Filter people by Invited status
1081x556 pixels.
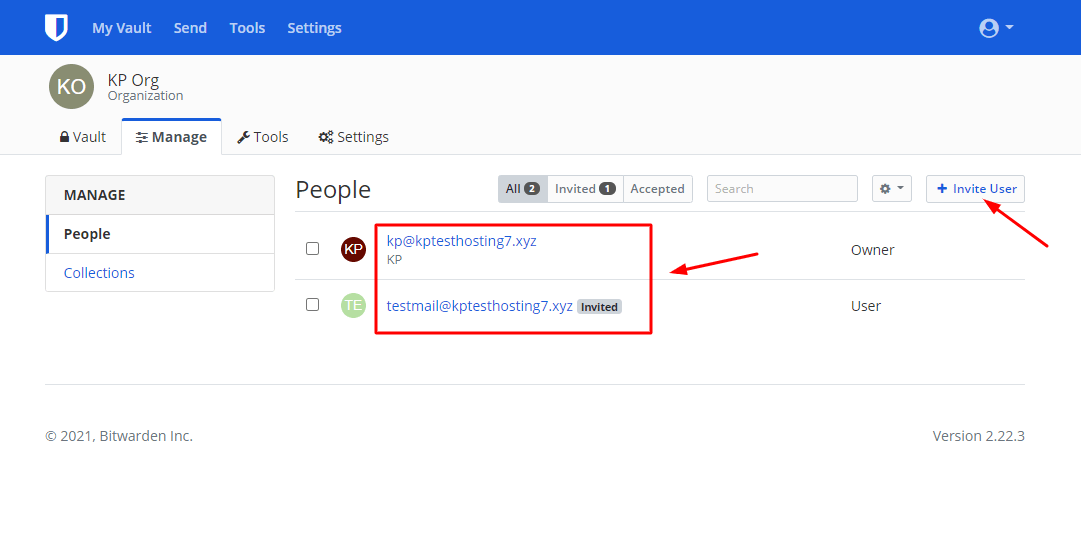tap(585, 188)
